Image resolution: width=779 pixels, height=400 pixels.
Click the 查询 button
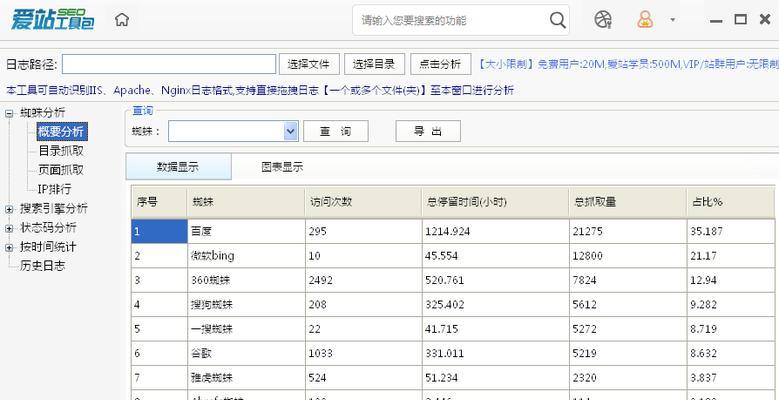[x=336, y=131]
